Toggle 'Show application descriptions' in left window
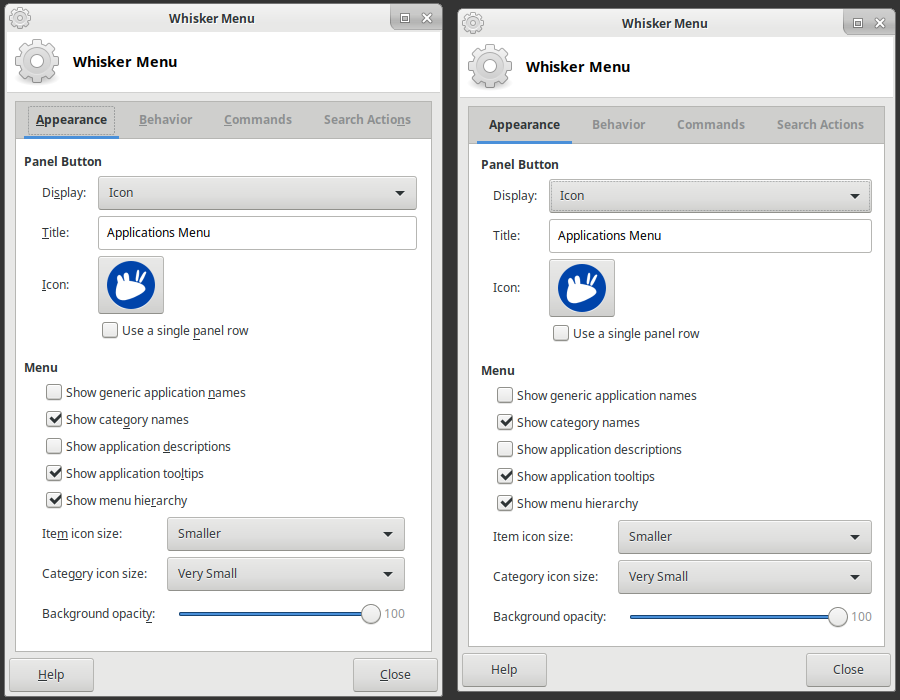 tap(54, 447)
